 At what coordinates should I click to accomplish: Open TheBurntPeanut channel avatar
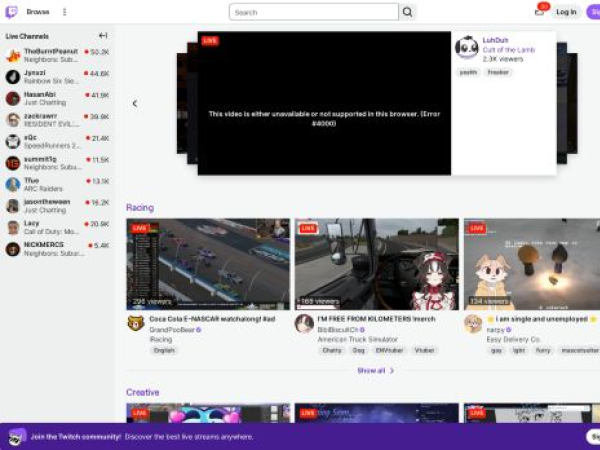[x=13, y=55]
